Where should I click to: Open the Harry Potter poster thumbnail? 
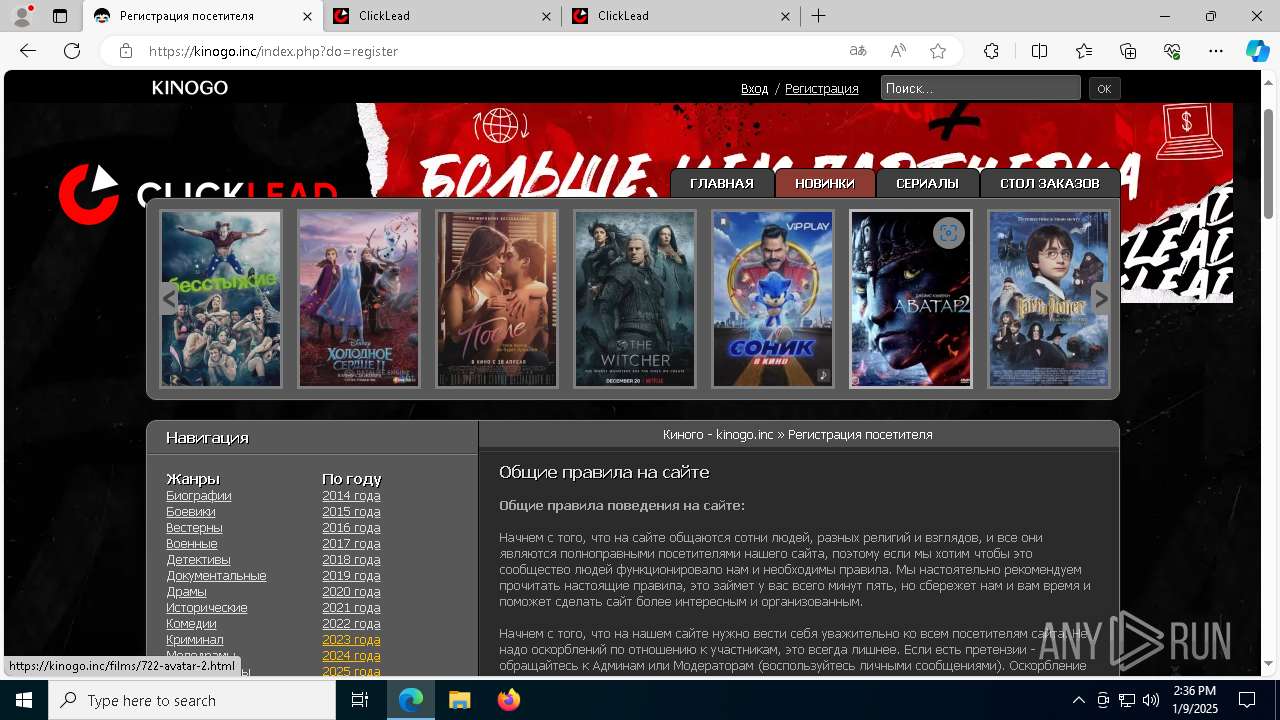point(1049,298)
